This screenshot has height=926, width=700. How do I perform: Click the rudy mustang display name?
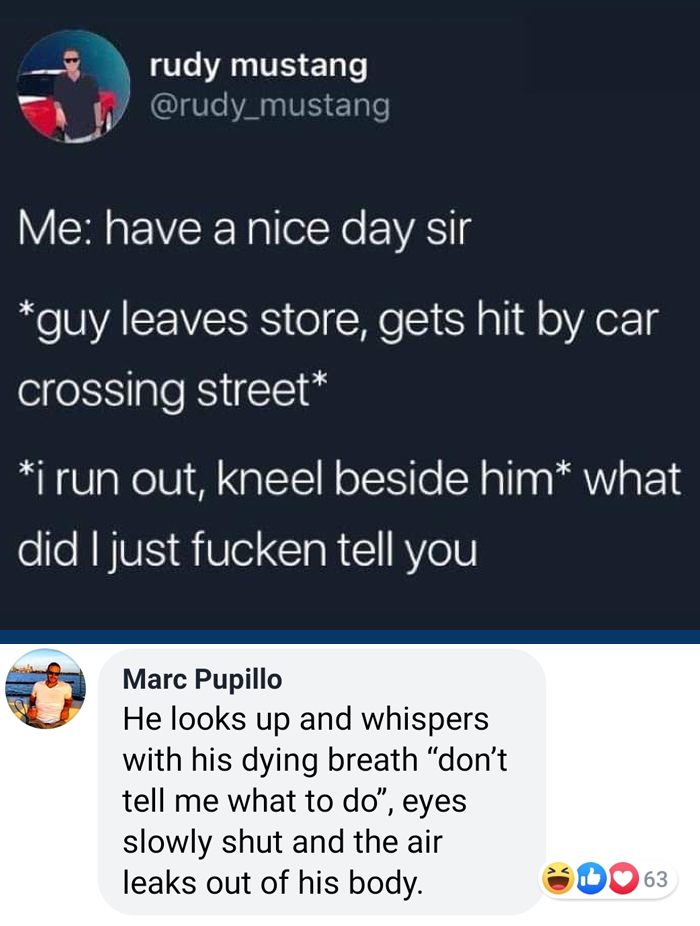(258, 66)
